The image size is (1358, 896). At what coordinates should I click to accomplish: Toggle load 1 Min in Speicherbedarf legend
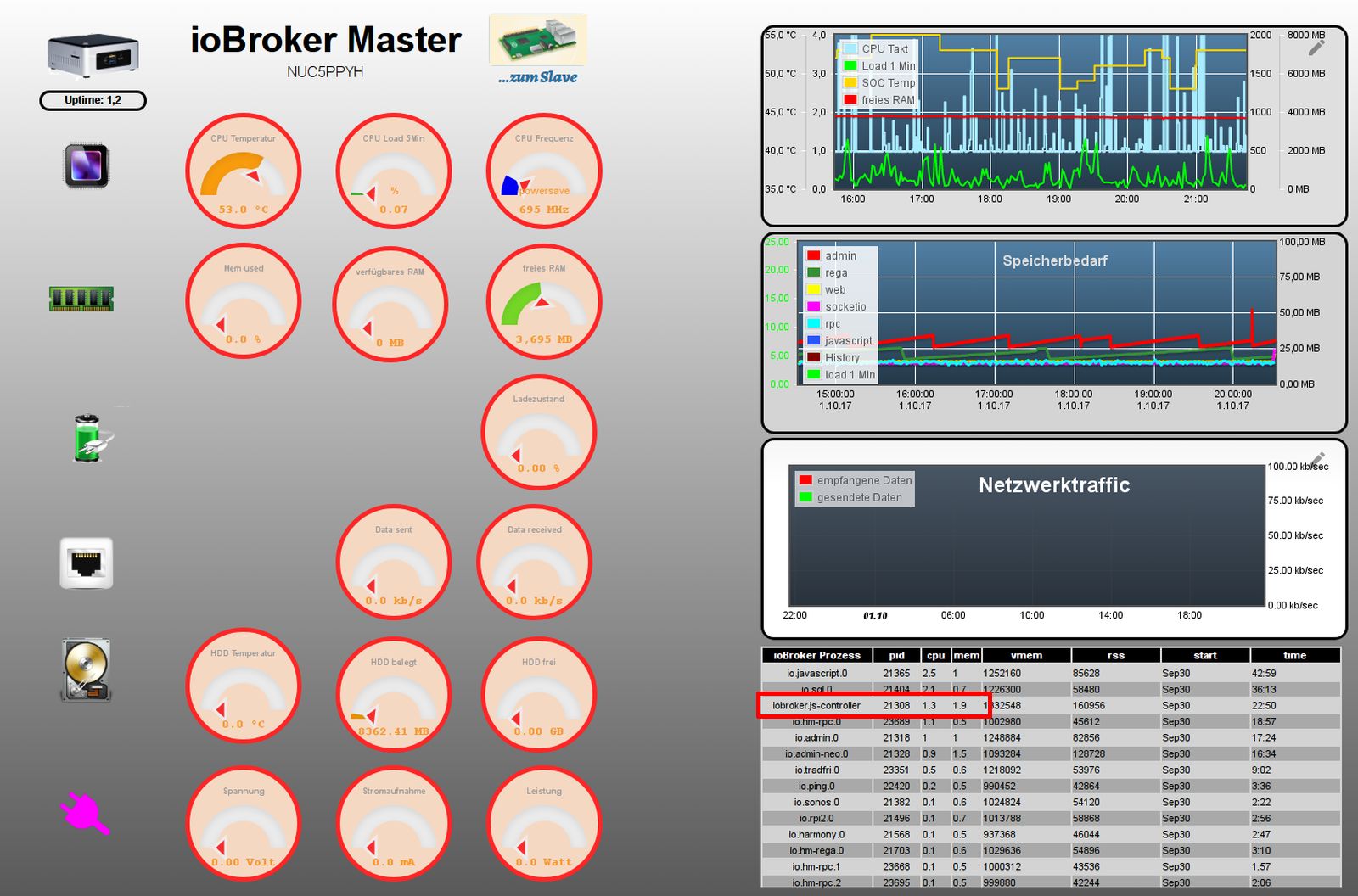pyautogui.click(x=841, y=374)
